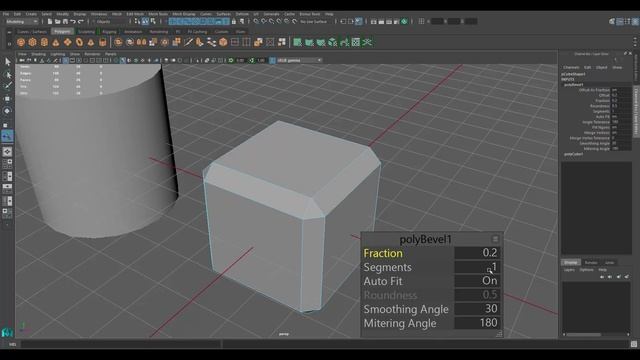Open the Modeling menu set dropdown
Screen dimensions: 640x360
pos(21,21)
